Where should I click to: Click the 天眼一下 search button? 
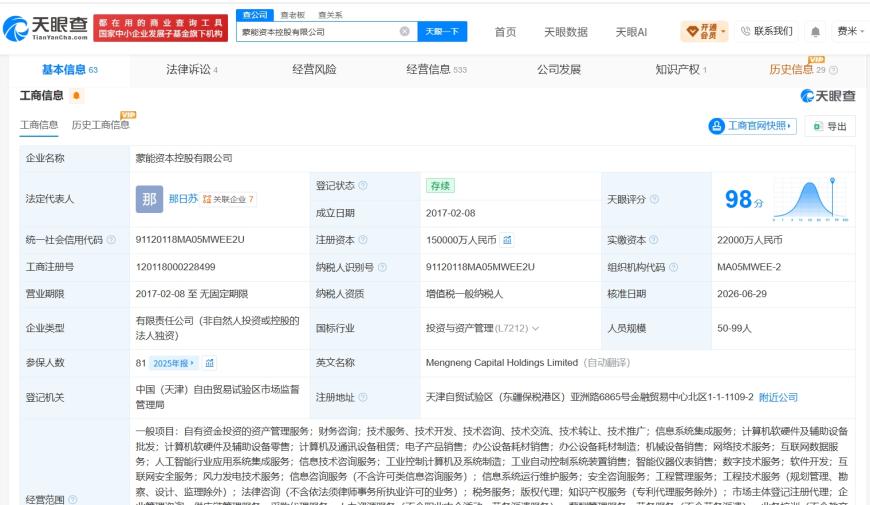[442, 32]
